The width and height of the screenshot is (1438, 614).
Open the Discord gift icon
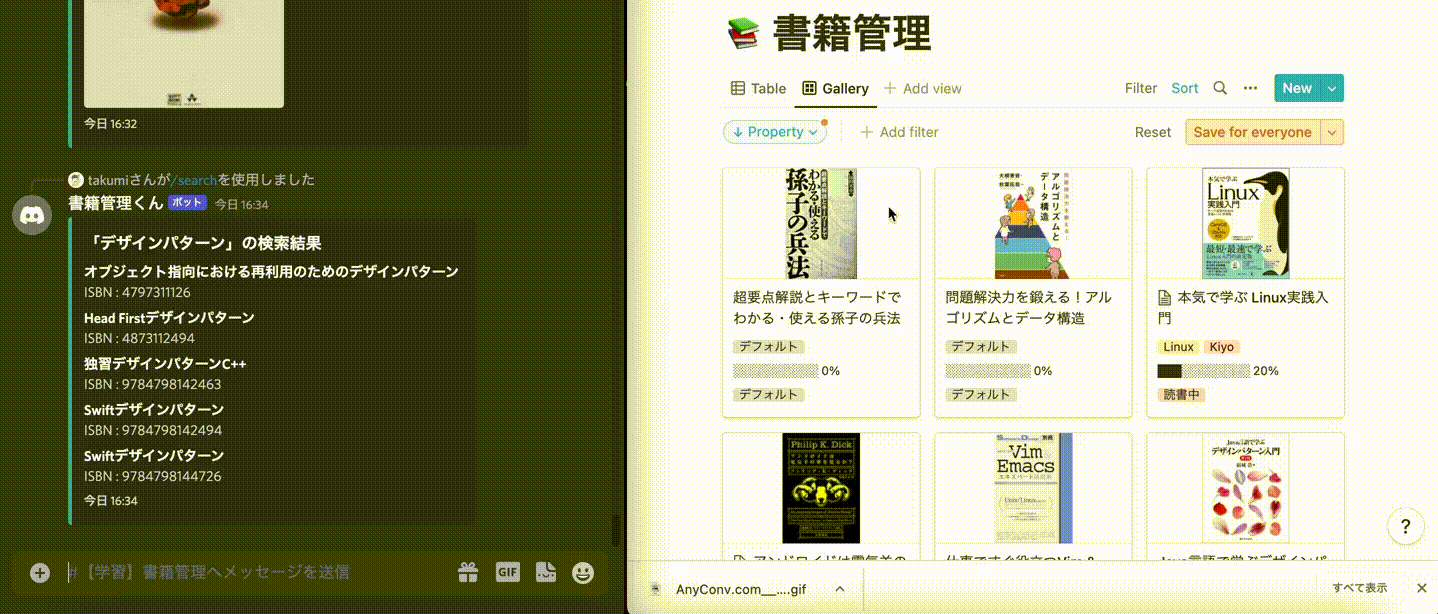point(468,573)
